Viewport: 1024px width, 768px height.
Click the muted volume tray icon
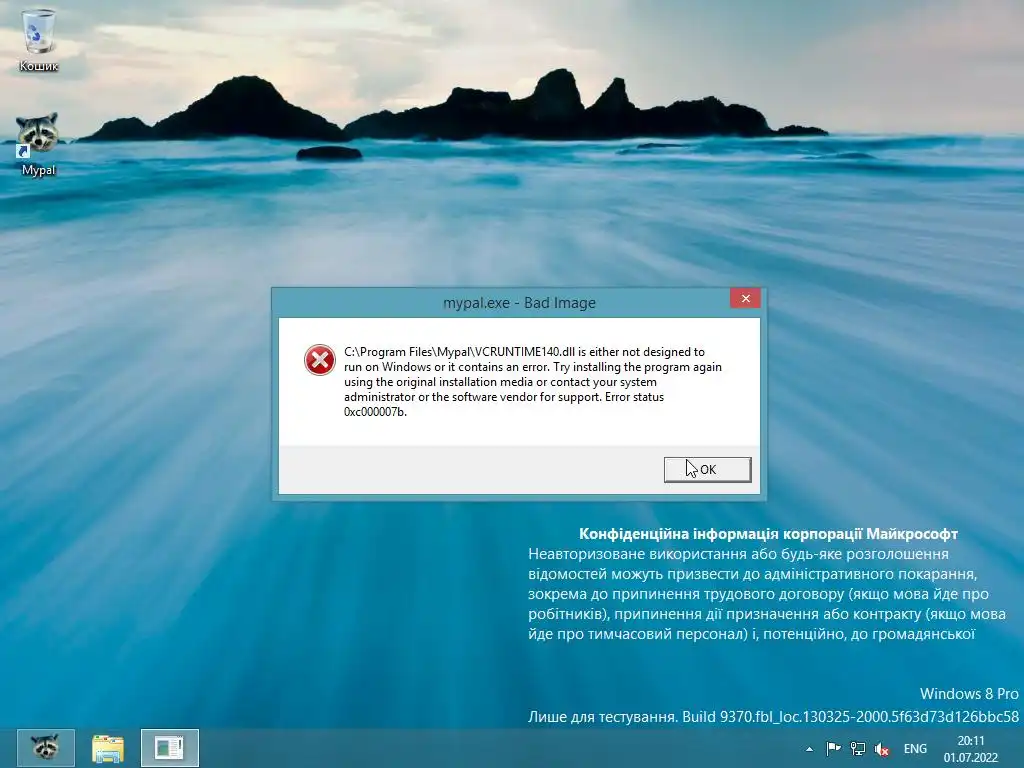pos(882,749)
